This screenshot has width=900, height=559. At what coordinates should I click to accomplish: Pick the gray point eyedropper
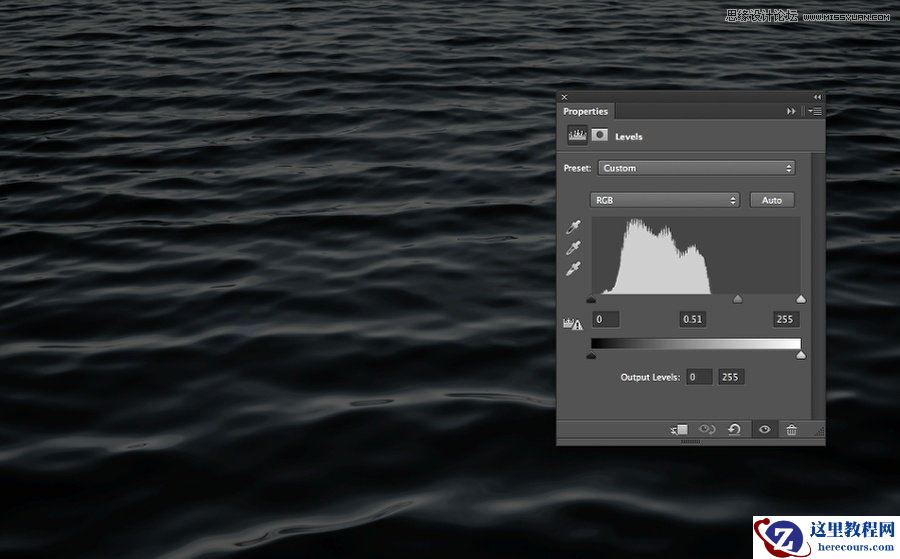(573, 248)
